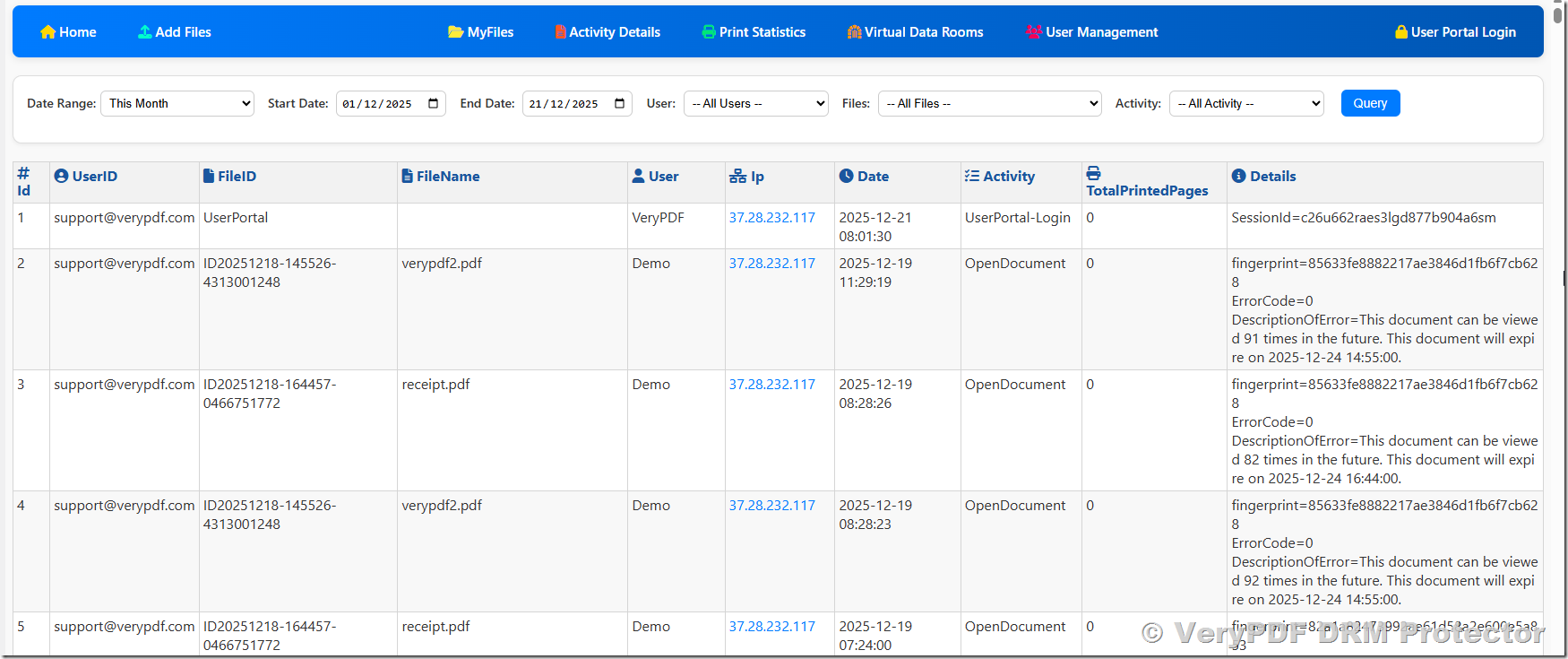Open Print Statistics page
Viewport: 1568px width, 659px height.
click(754, 32)
